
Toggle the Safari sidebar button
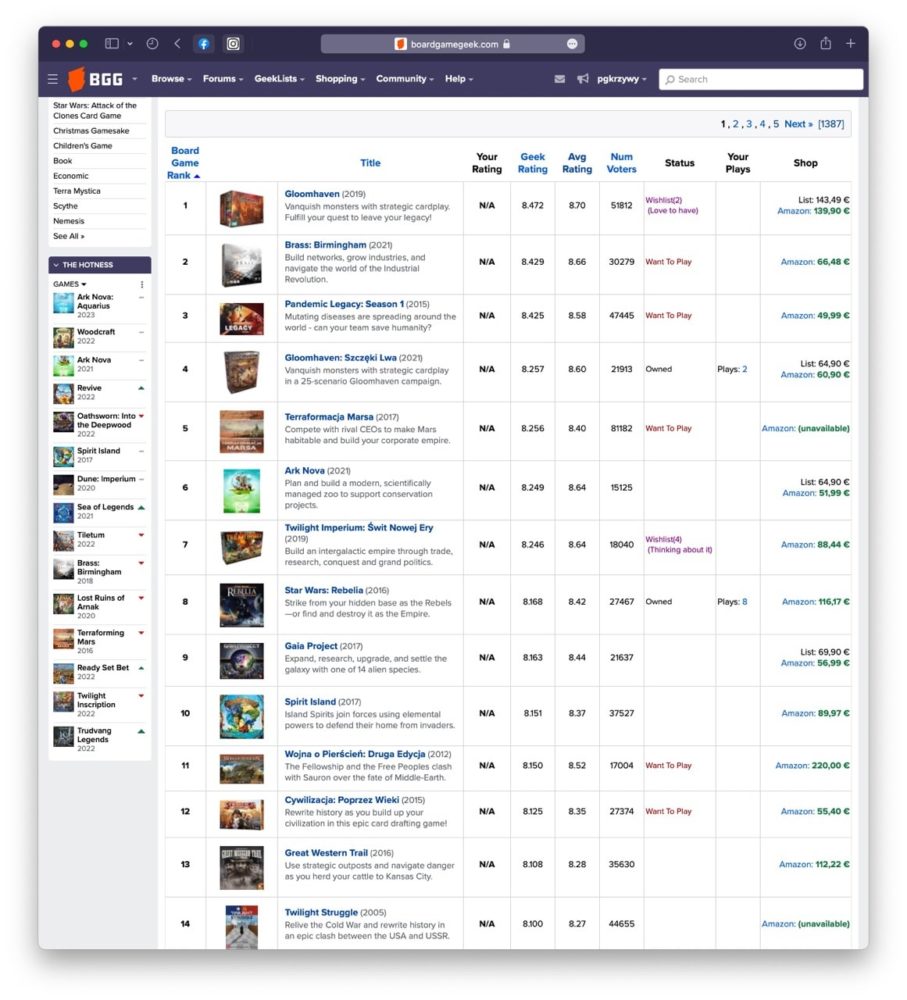click(112, 43)
